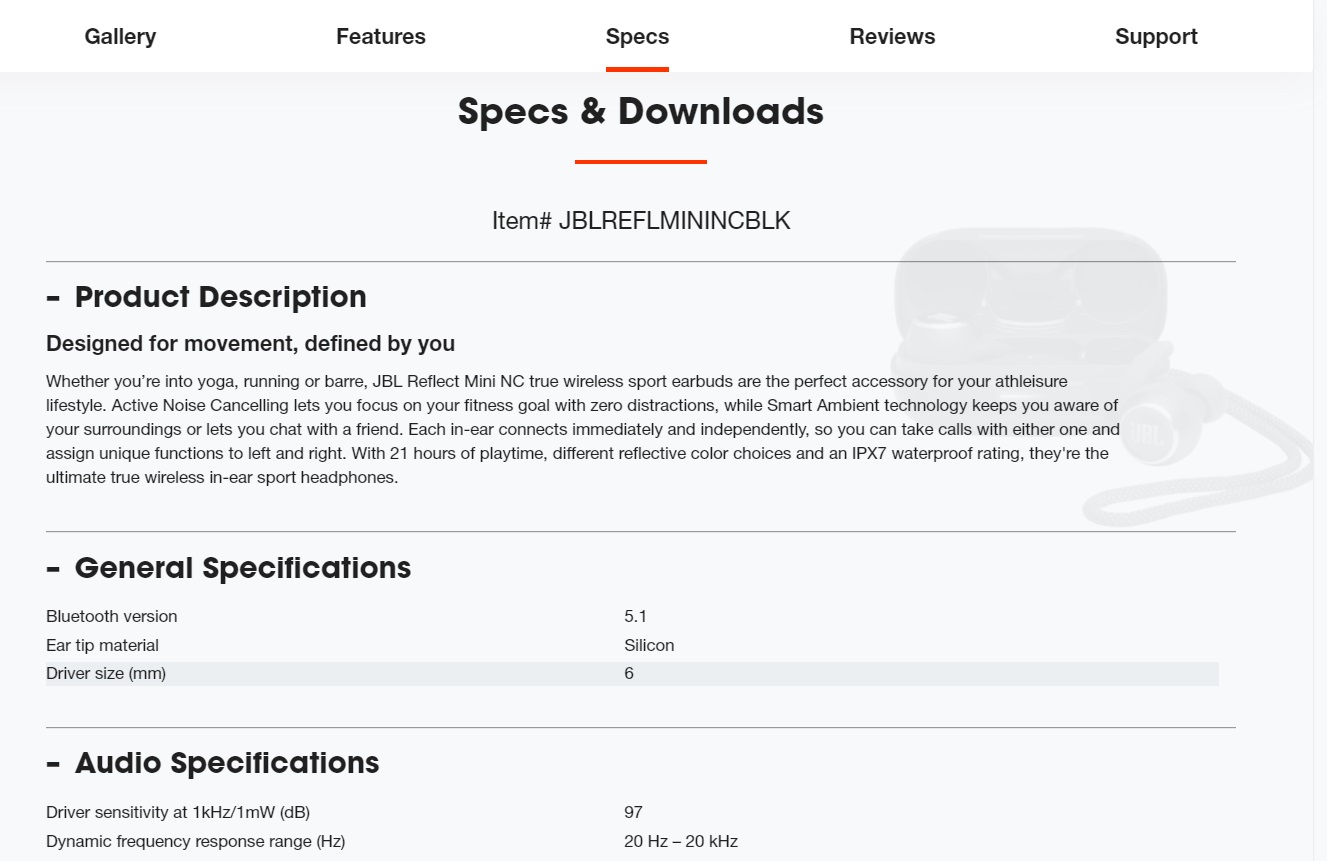Select the Driver size (mm) row
The image size is (1327, 861).
pos(632,674)
